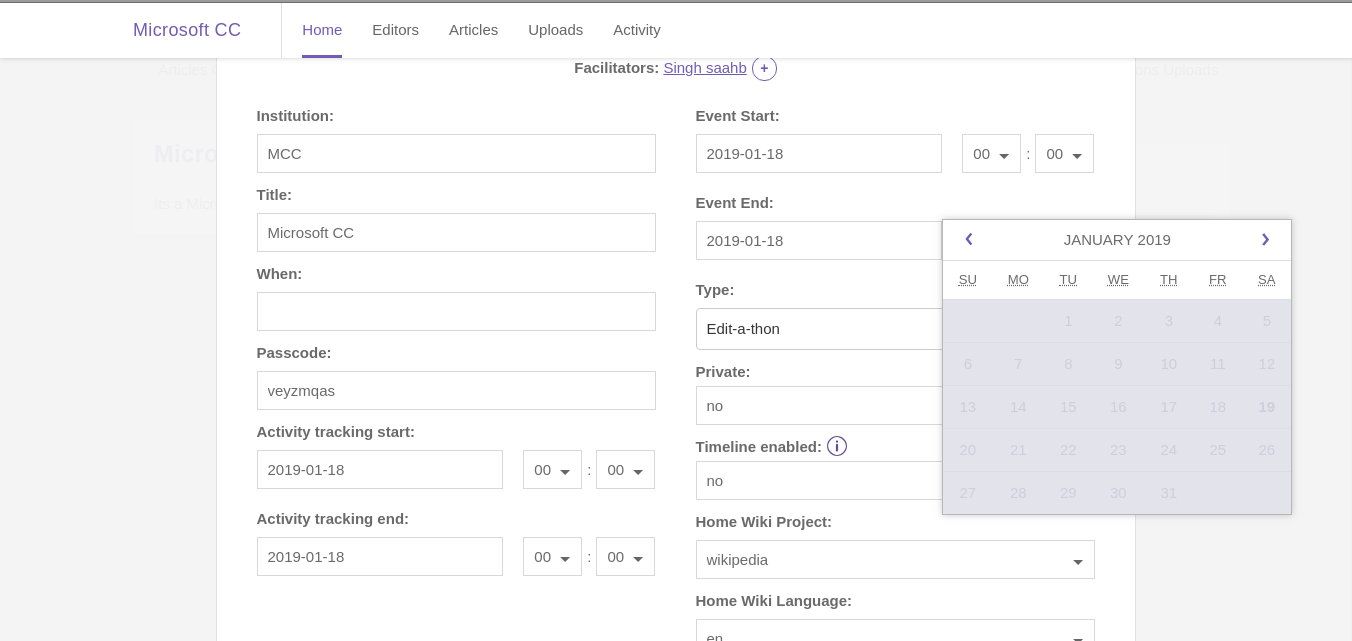Open the Uploads tab
Screen dimensions: 1352x641
tap(555, 30)
